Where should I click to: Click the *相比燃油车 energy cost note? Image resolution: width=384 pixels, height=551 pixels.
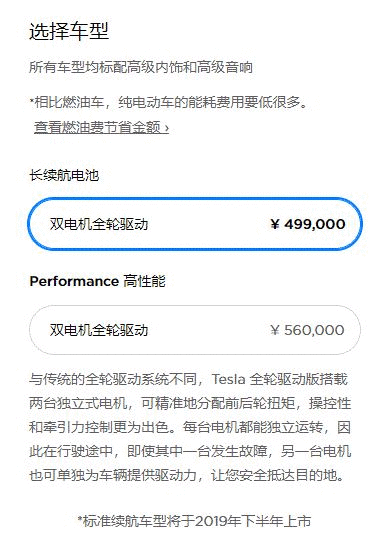tap(169, 102)
